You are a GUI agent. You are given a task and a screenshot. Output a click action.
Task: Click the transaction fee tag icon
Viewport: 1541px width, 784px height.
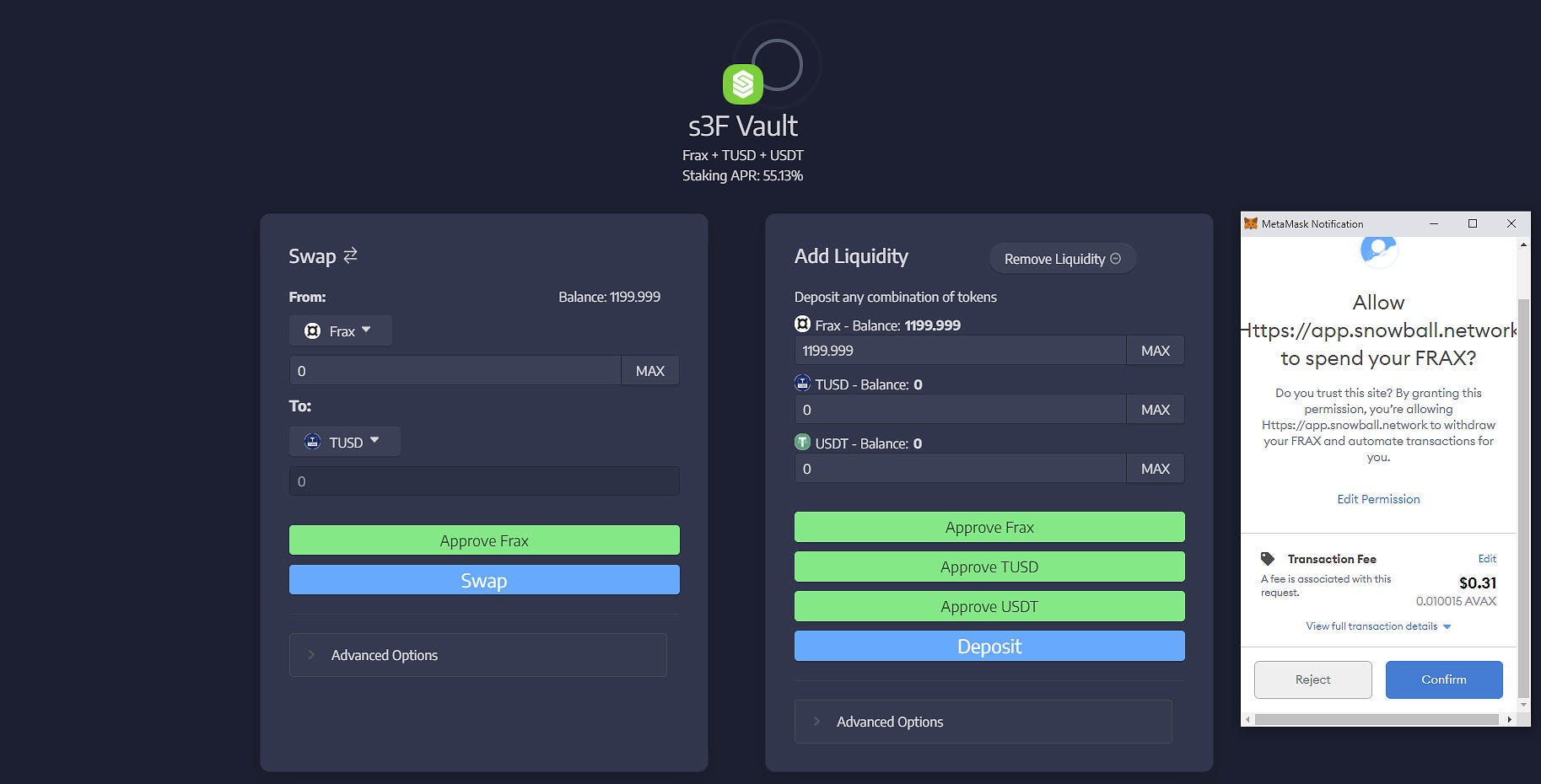(x=1267, y=558)
